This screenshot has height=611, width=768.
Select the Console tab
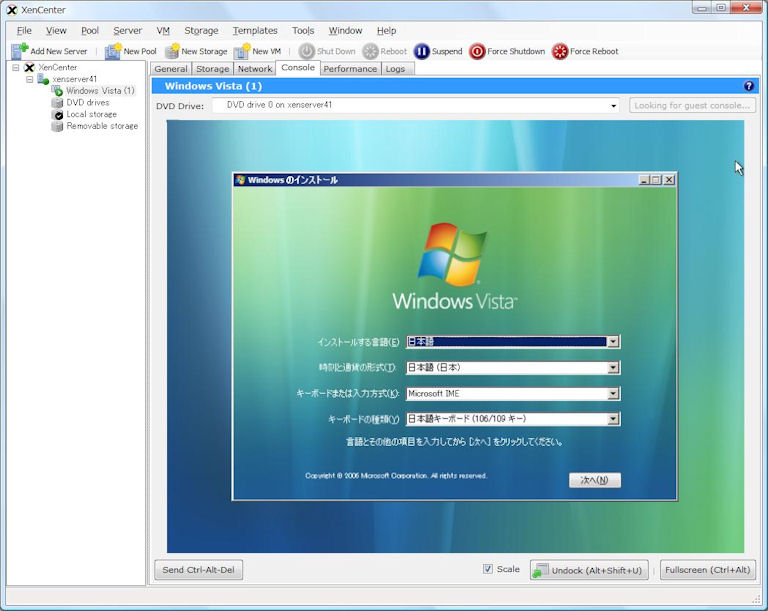click(x=298, y=68)
